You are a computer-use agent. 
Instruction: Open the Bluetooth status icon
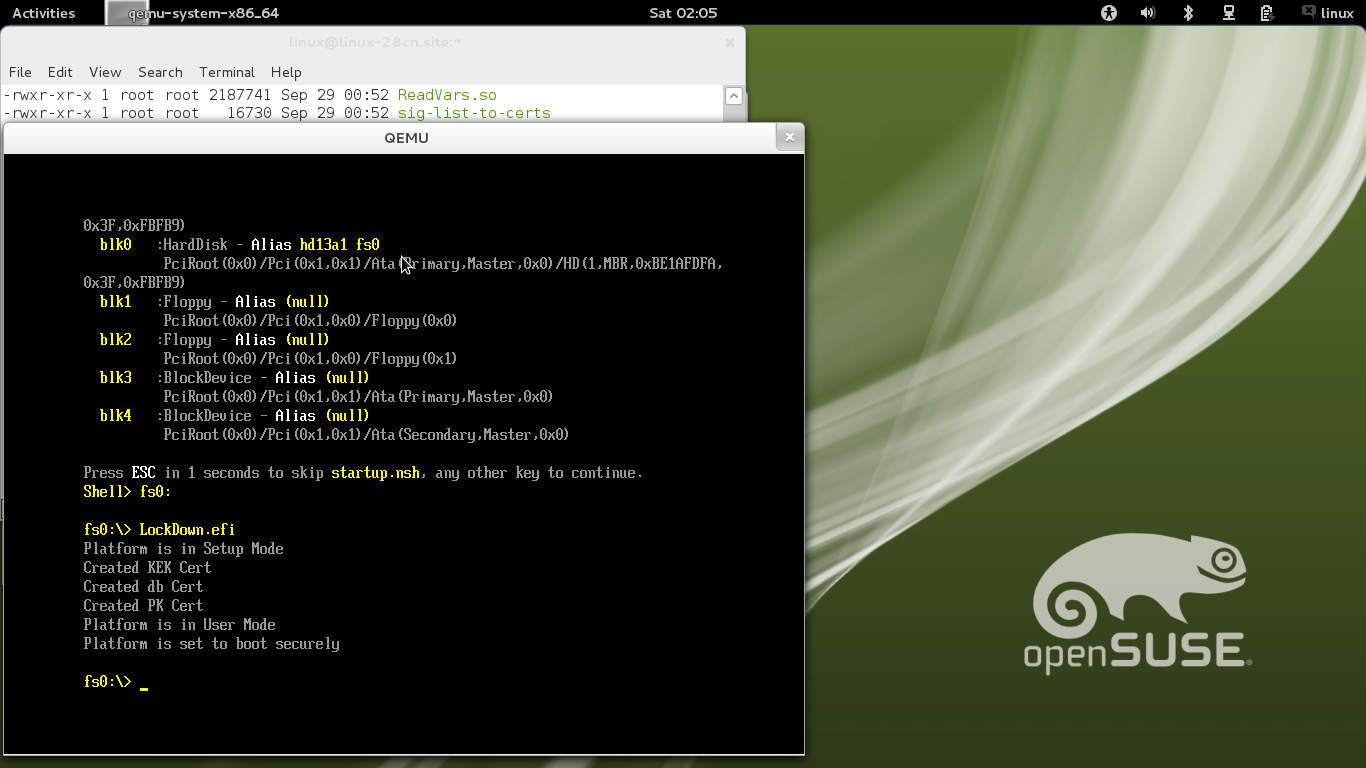point(1188,13)
